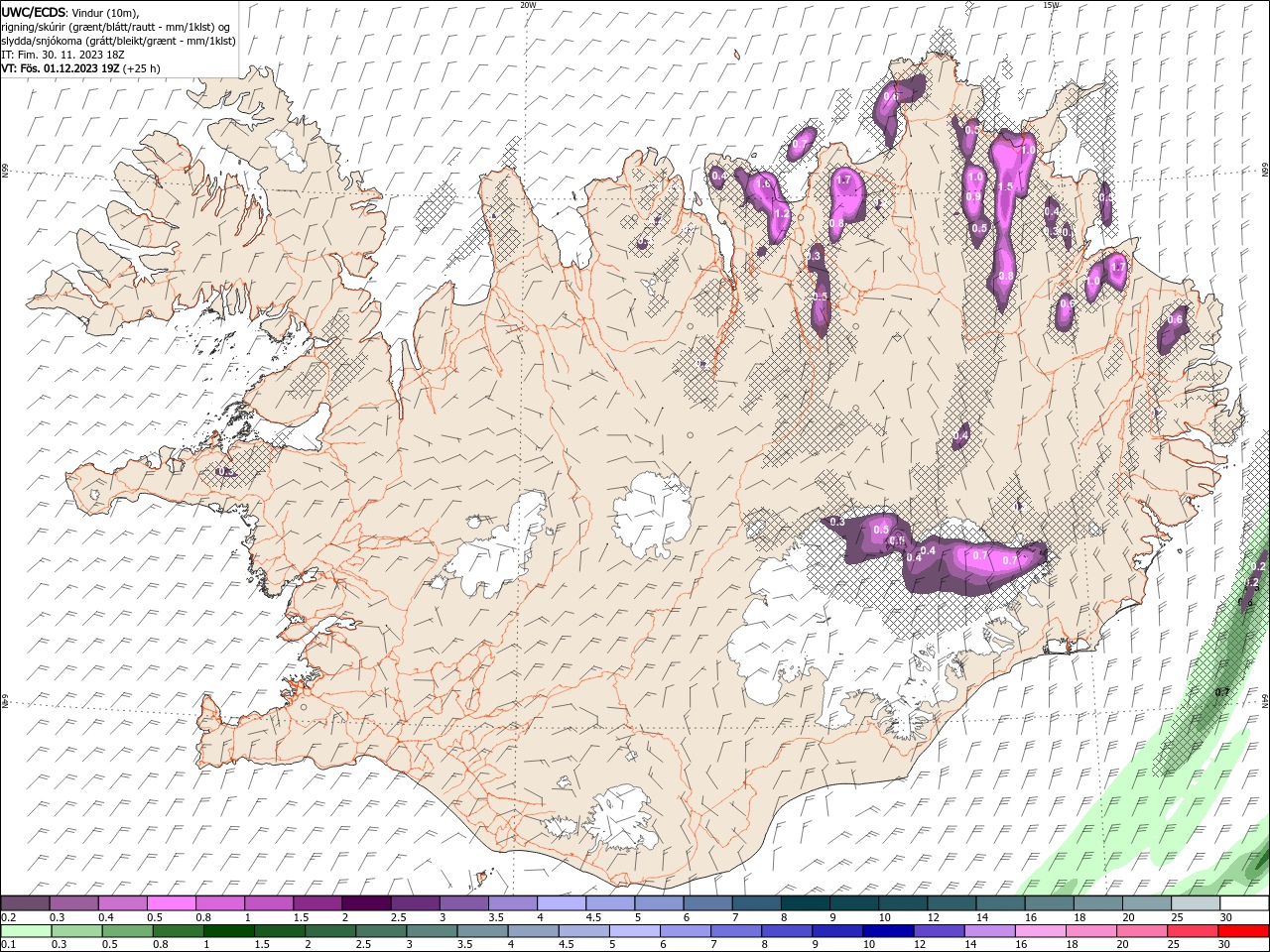Click the '1.6' snowfall value on the map

coord(763,183)
